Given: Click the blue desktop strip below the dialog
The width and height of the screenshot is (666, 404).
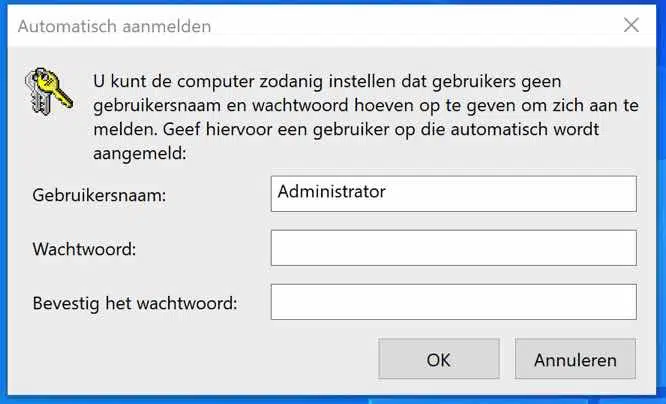Looking at the screenshot, I should [x=333, y=400].
